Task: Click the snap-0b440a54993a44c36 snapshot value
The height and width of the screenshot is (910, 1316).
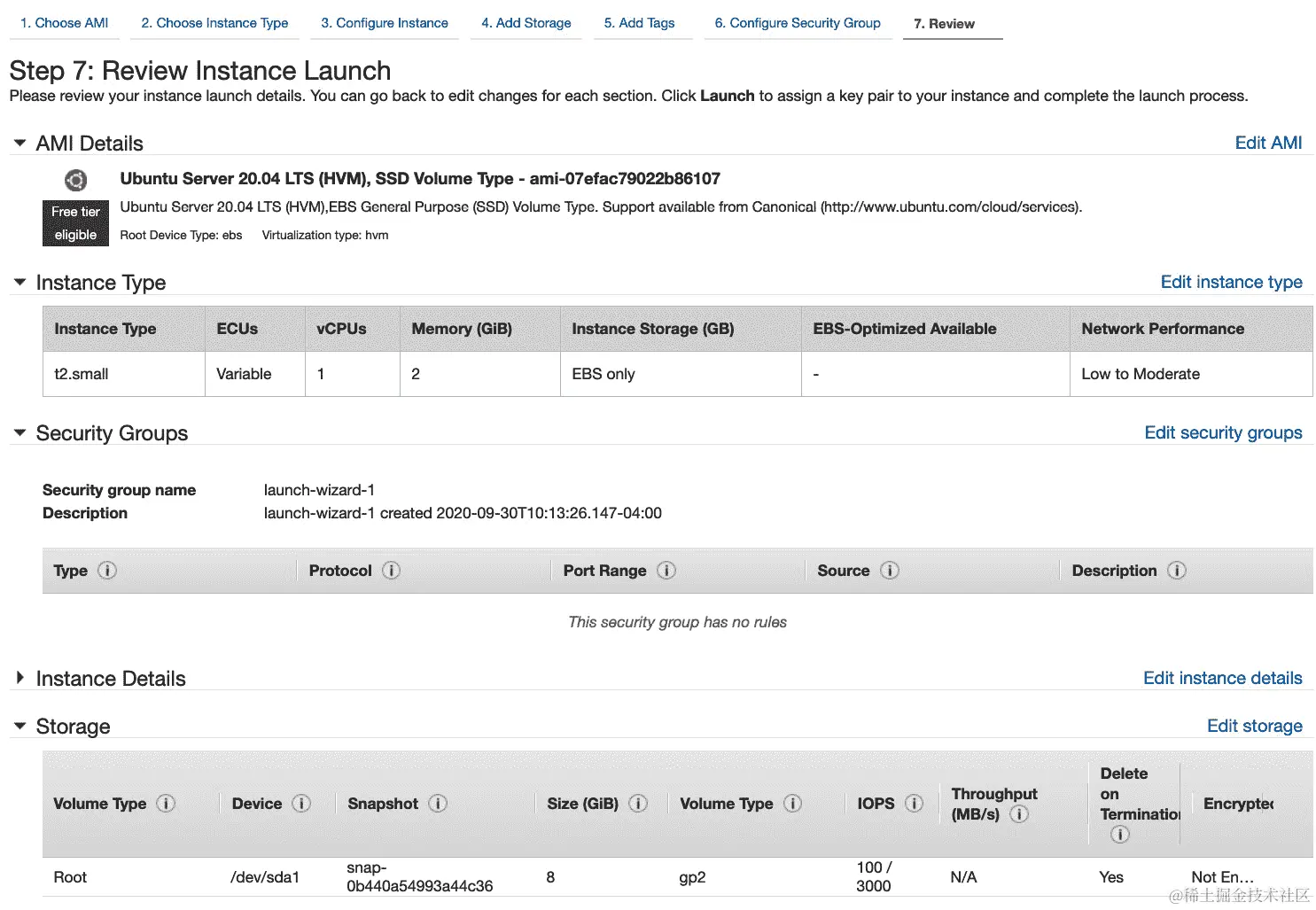Action: pos(419,876)
